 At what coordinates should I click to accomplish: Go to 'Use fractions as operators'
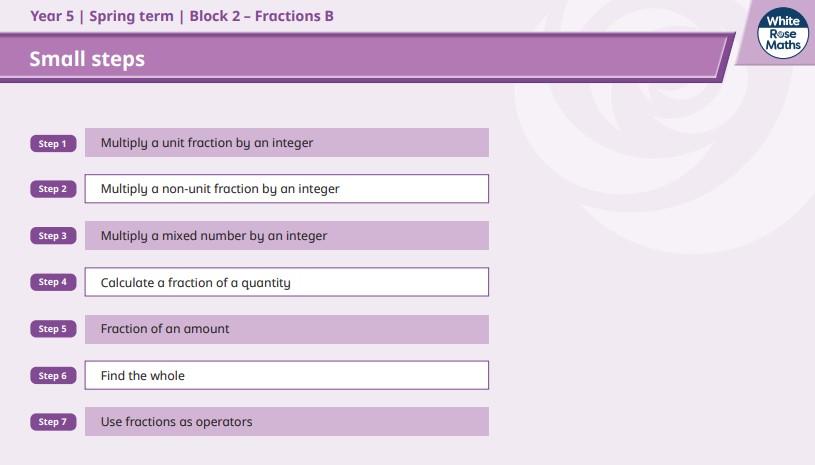pos(287,422)
